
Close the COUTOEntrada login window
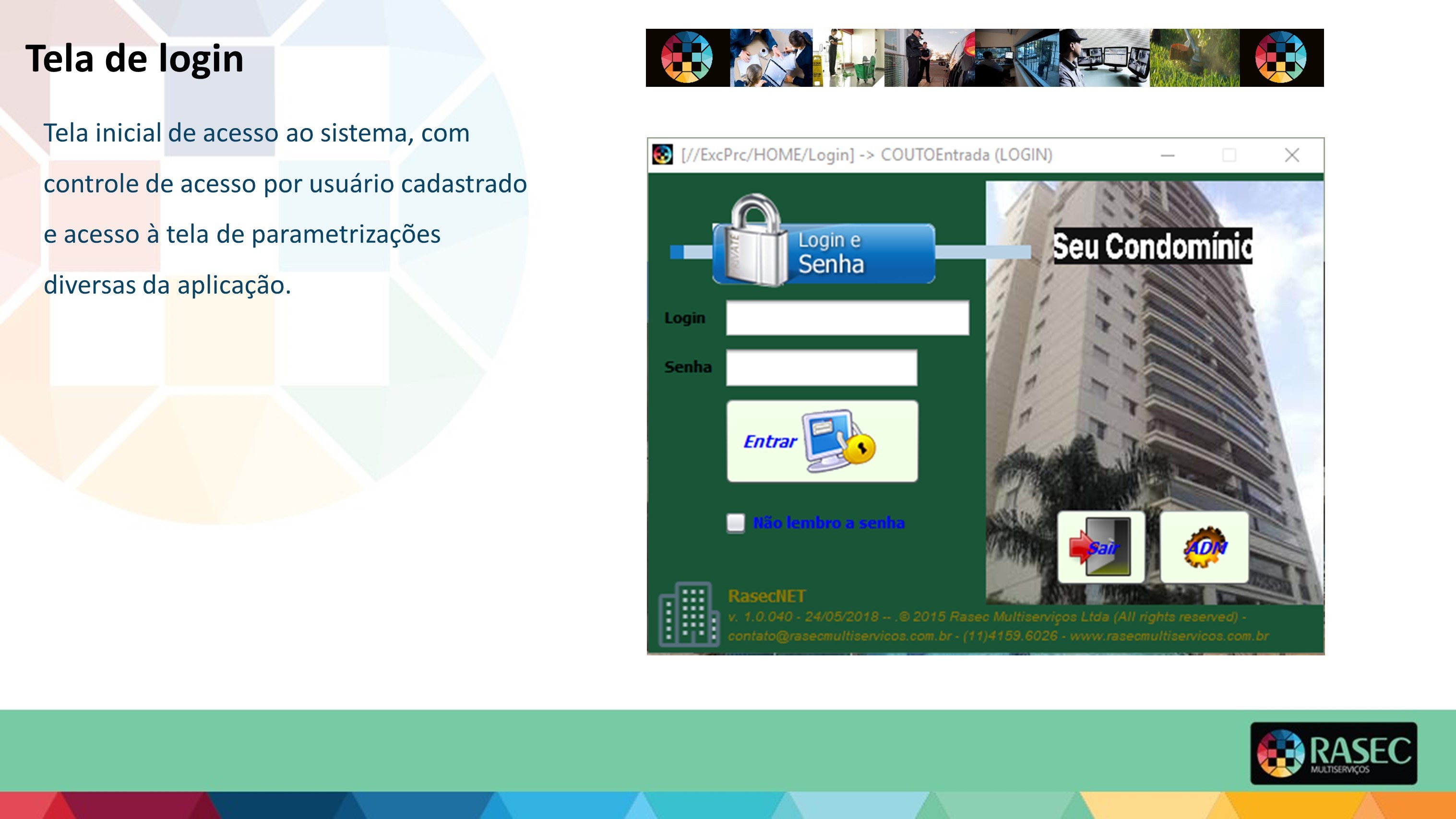1291,155
